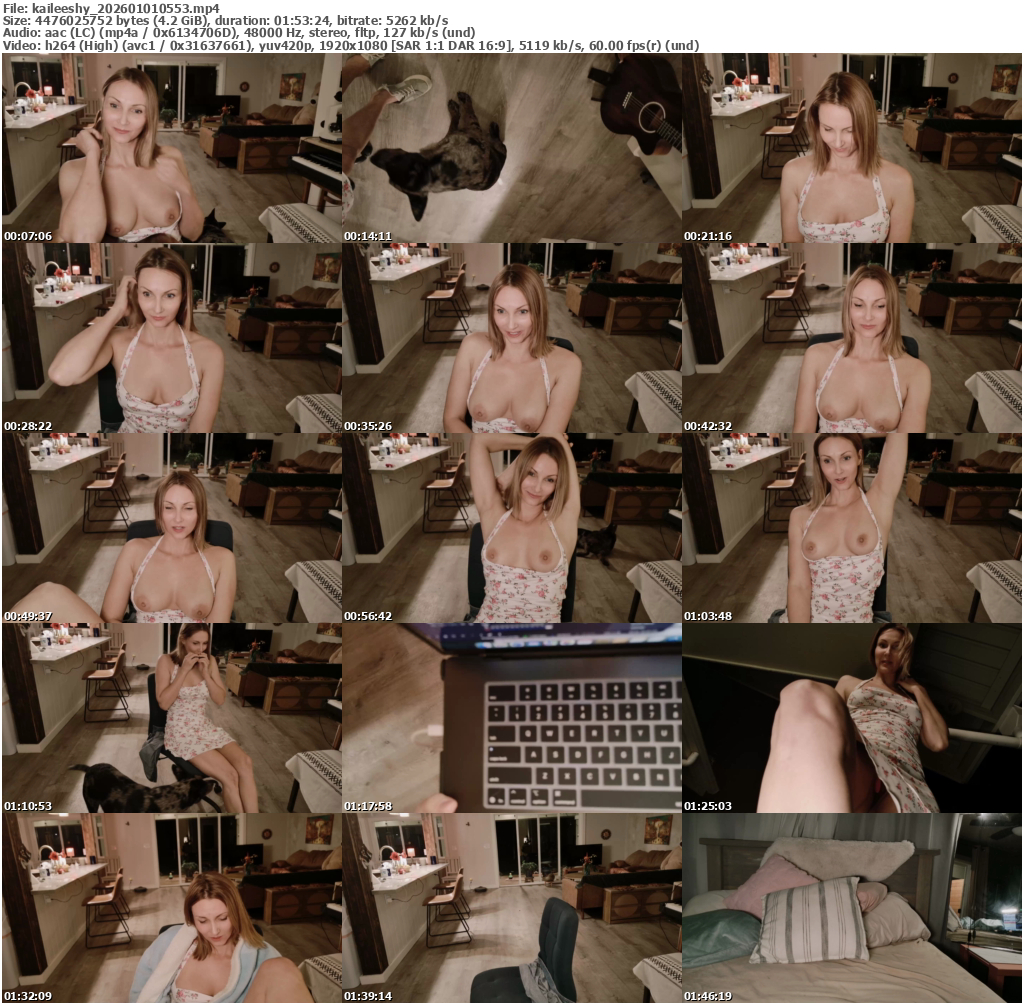Open the dog and guitar thumbnail at 00:14:11

click(x=511, y=148)
